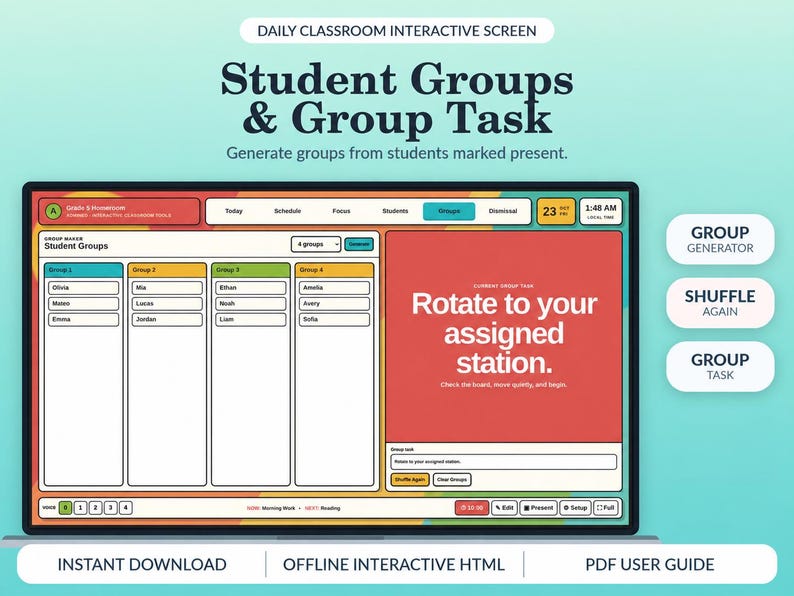Image resolution: width=794 pixels, height=596 pixels.
Task: Select student Olivia in Group 1
Action: pos(84,288)
